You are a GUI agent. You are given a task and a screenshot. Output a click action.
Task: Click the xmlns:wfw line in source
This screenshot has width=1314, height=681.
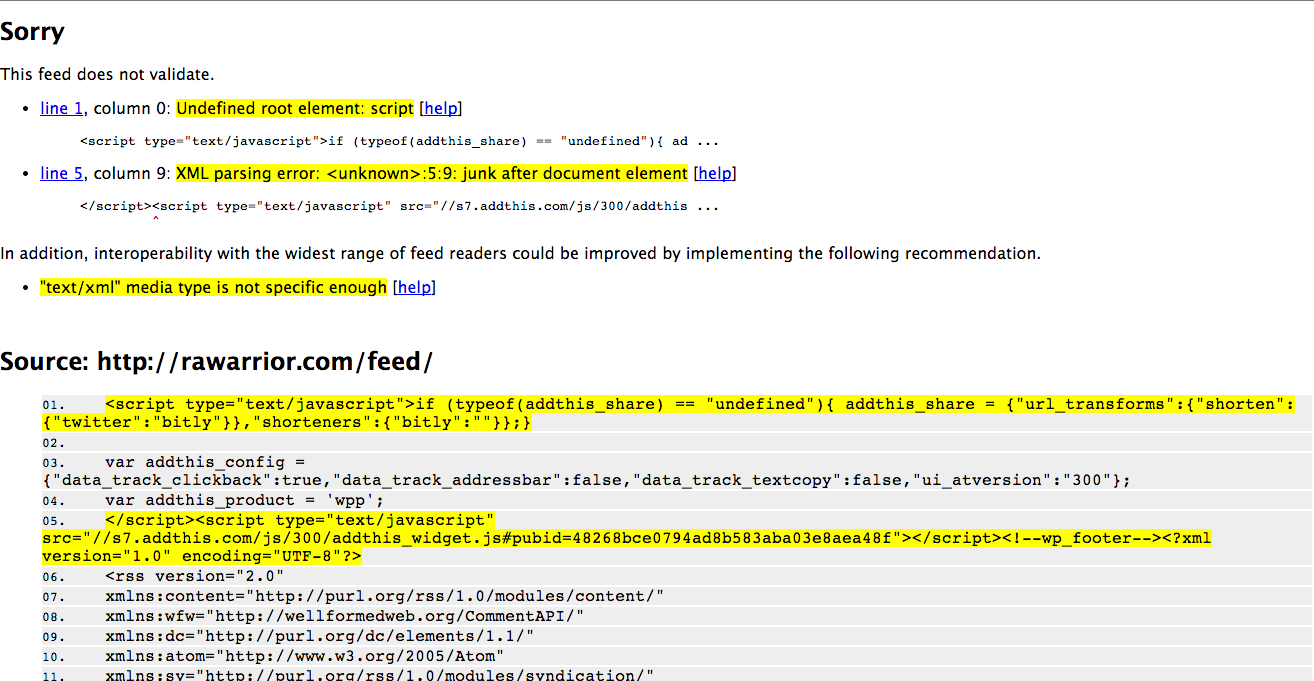point(344,616)
